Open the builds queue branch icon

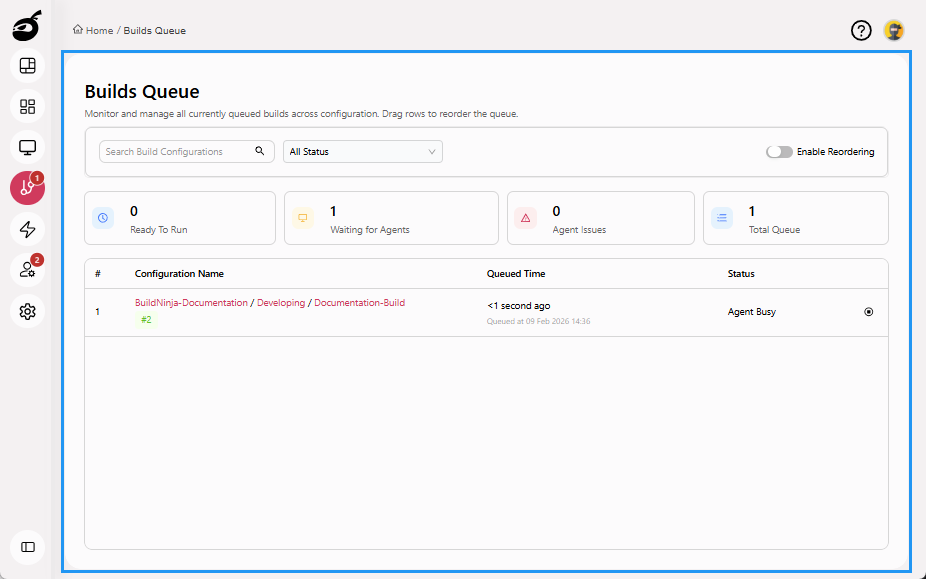(x=27, y=188)
